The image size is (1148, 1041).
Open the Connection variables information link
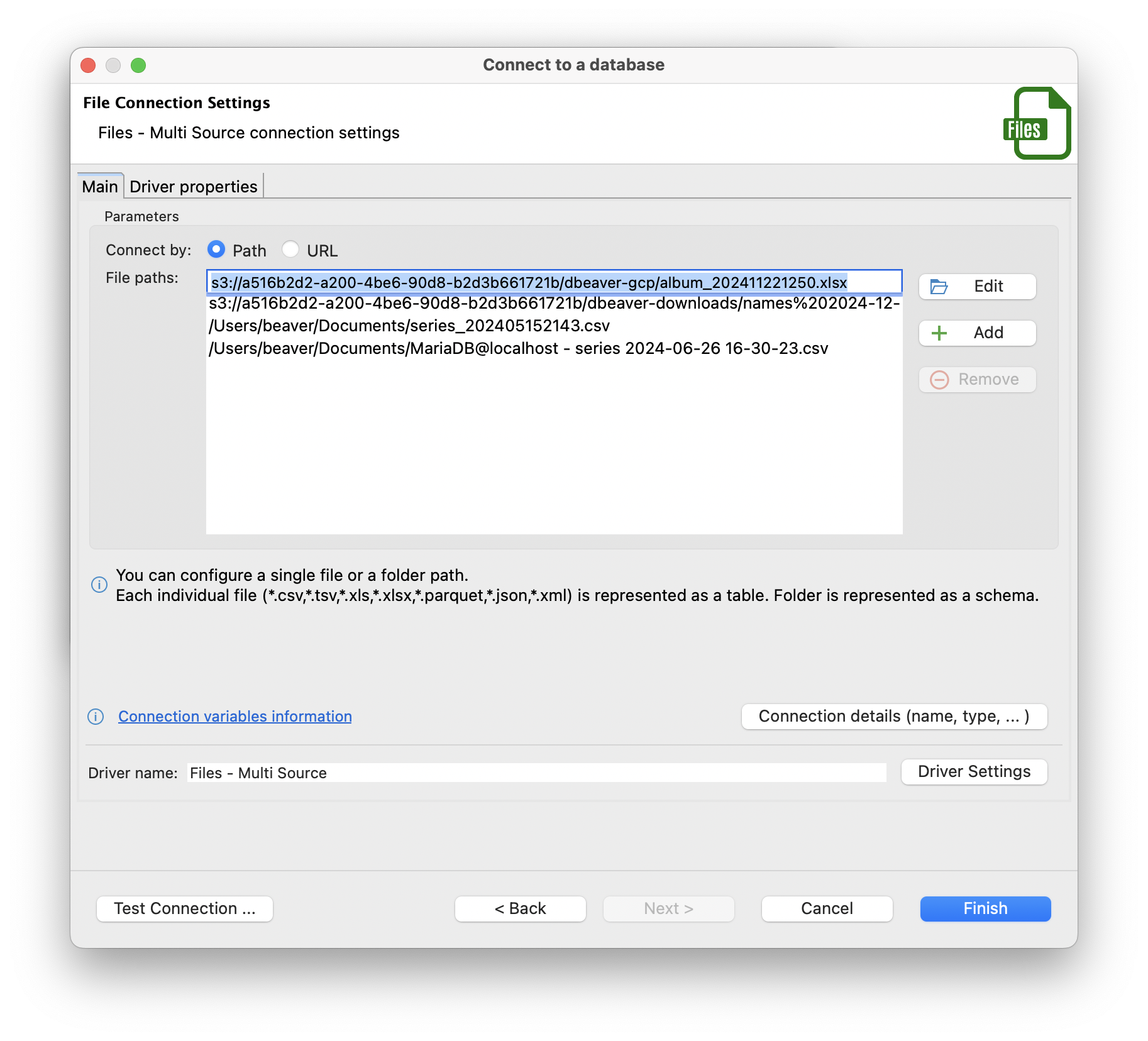[234, 717]
